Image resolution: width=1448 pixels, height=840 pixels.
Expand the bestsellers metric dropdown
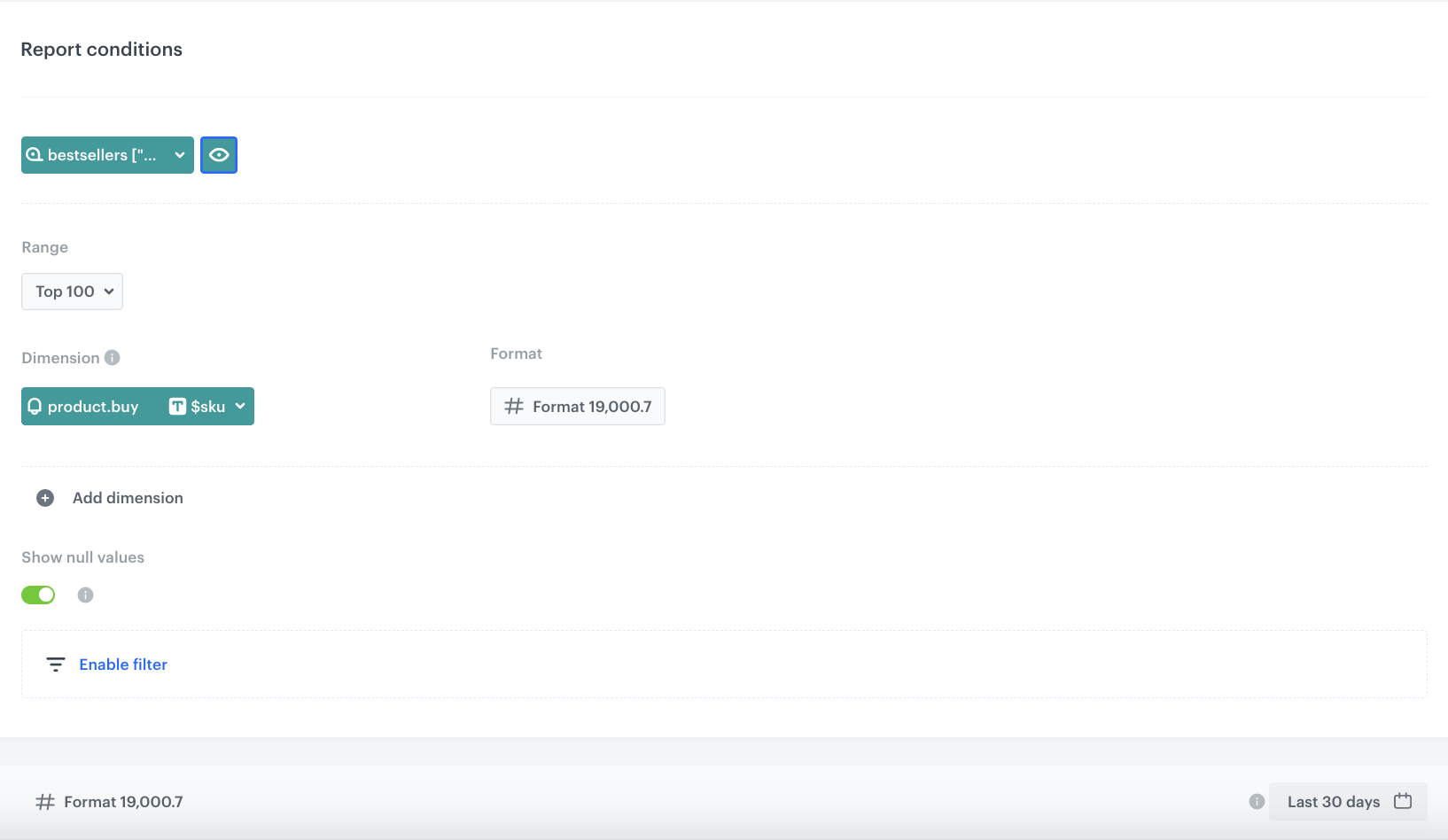[x=178, y=154]
